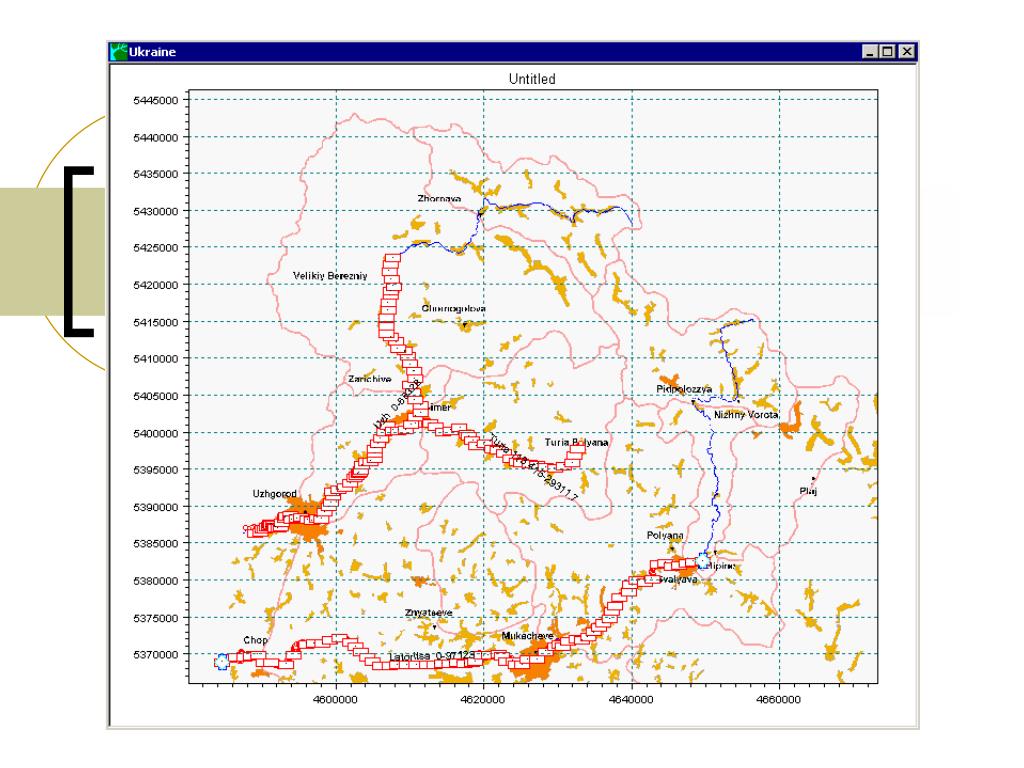Click the Znyatseve label
This screenshot has height=768, width=1024.
pos(428,613)
